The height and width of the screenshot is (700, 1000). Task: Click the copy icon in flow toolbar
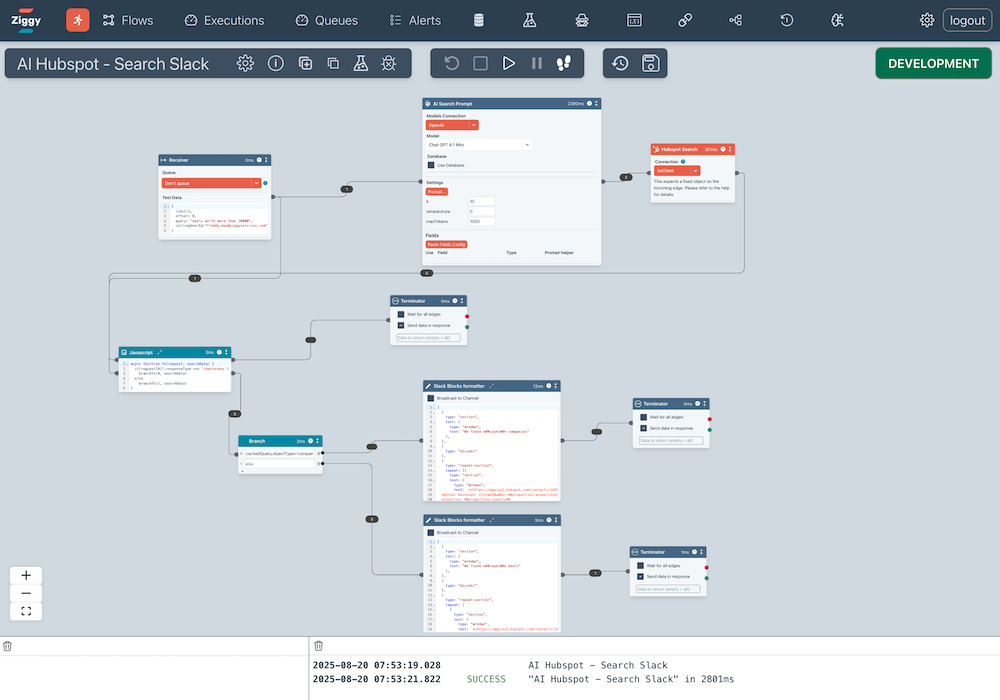333,63
